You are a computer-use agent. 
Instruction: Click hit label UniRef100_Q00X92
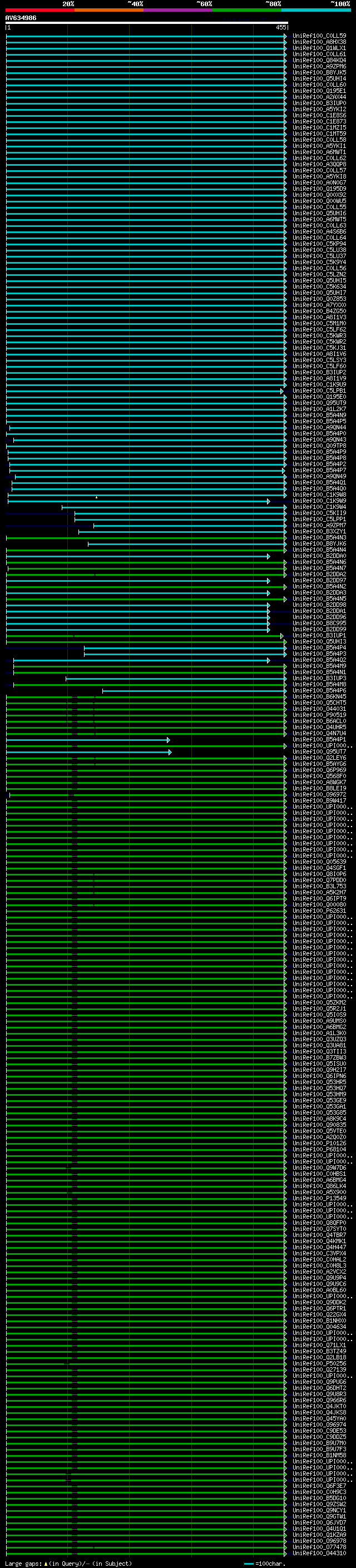coord(319,195)
